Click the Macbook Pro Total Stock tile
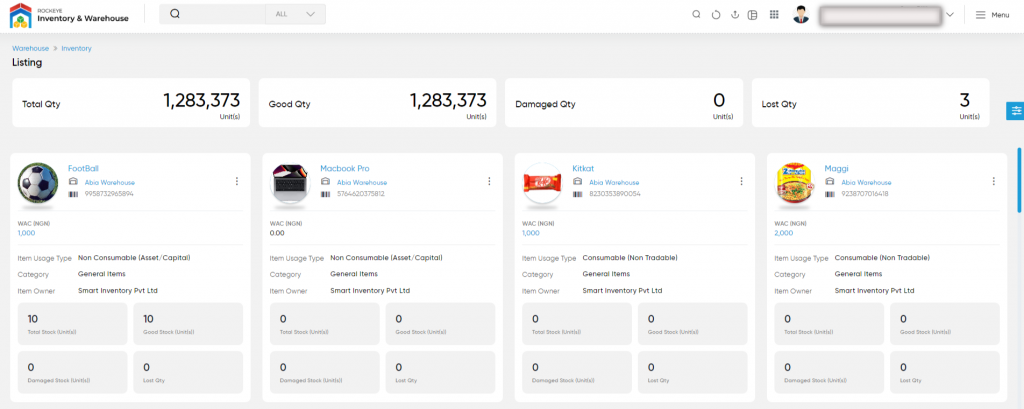1024x409 pixels. tap(325, 323)
